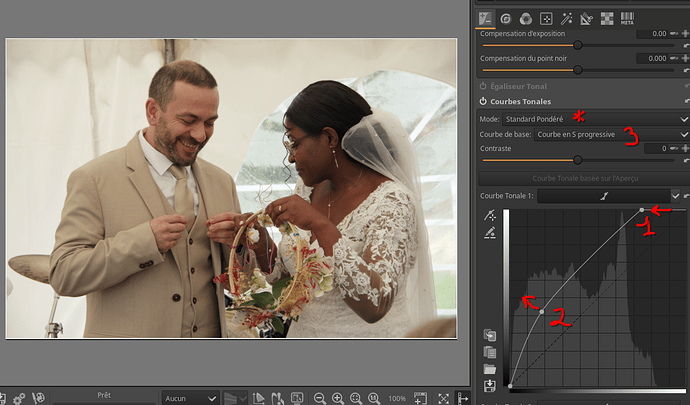Click the Compensation d'exposition value field
This screenshot has width=690, height=405.
point(643,34)
